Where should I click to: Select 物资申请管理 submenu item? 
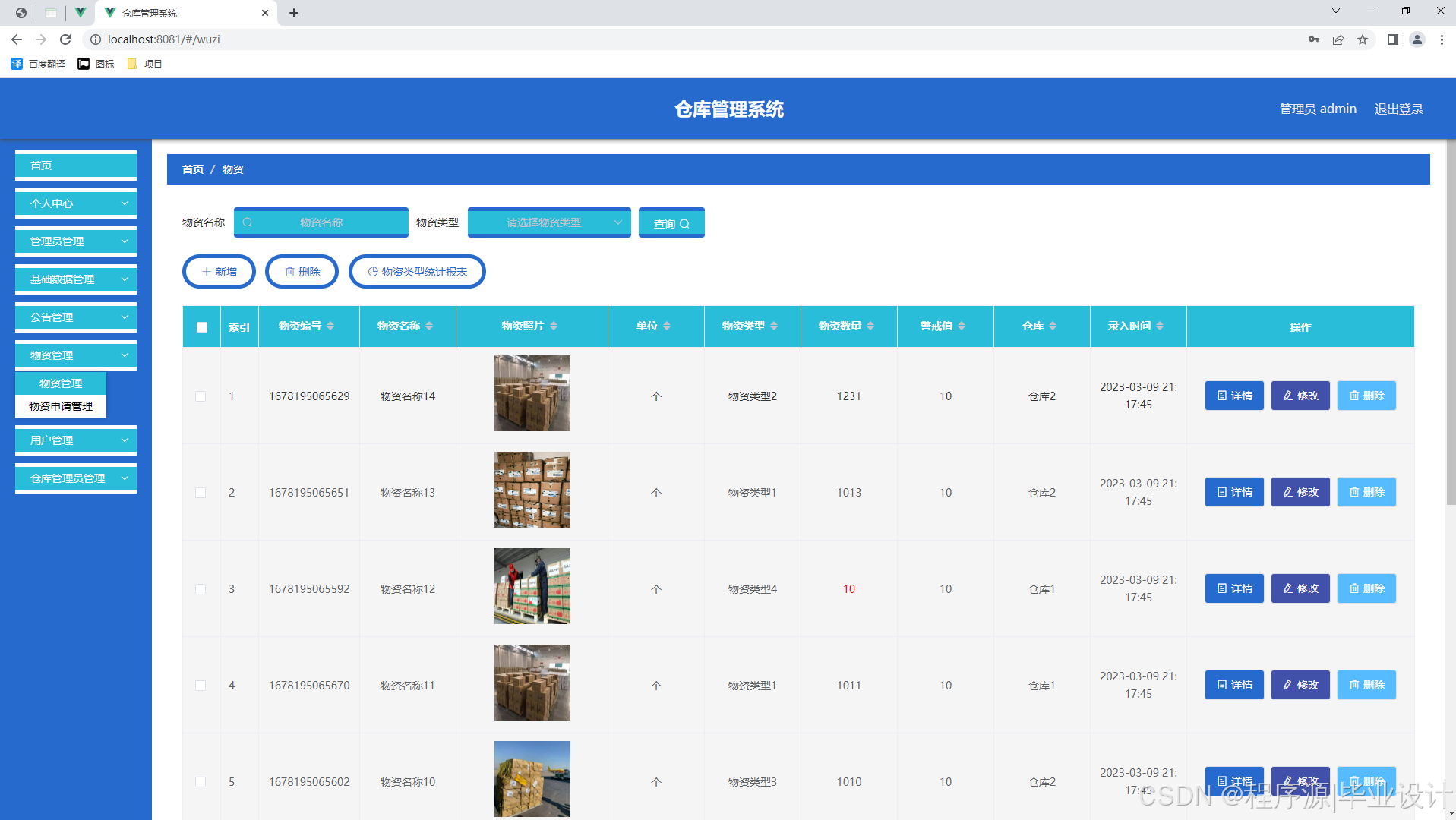pyautogui.click(x=61, y=406)
